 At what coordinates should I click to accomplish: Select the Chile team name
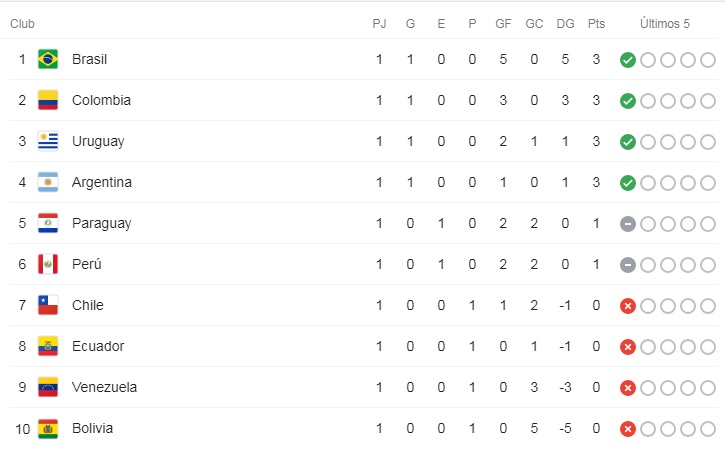88,305
